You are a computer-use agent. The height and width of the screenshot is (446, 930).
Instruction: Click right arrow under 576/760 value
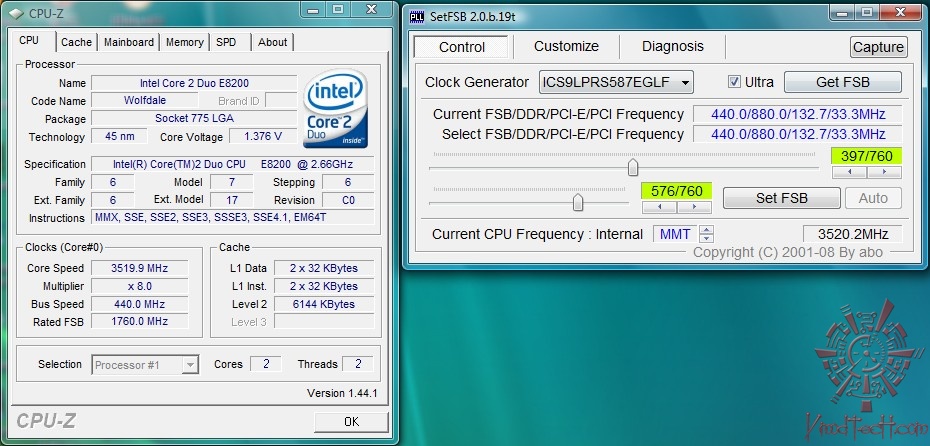point(694,207)
